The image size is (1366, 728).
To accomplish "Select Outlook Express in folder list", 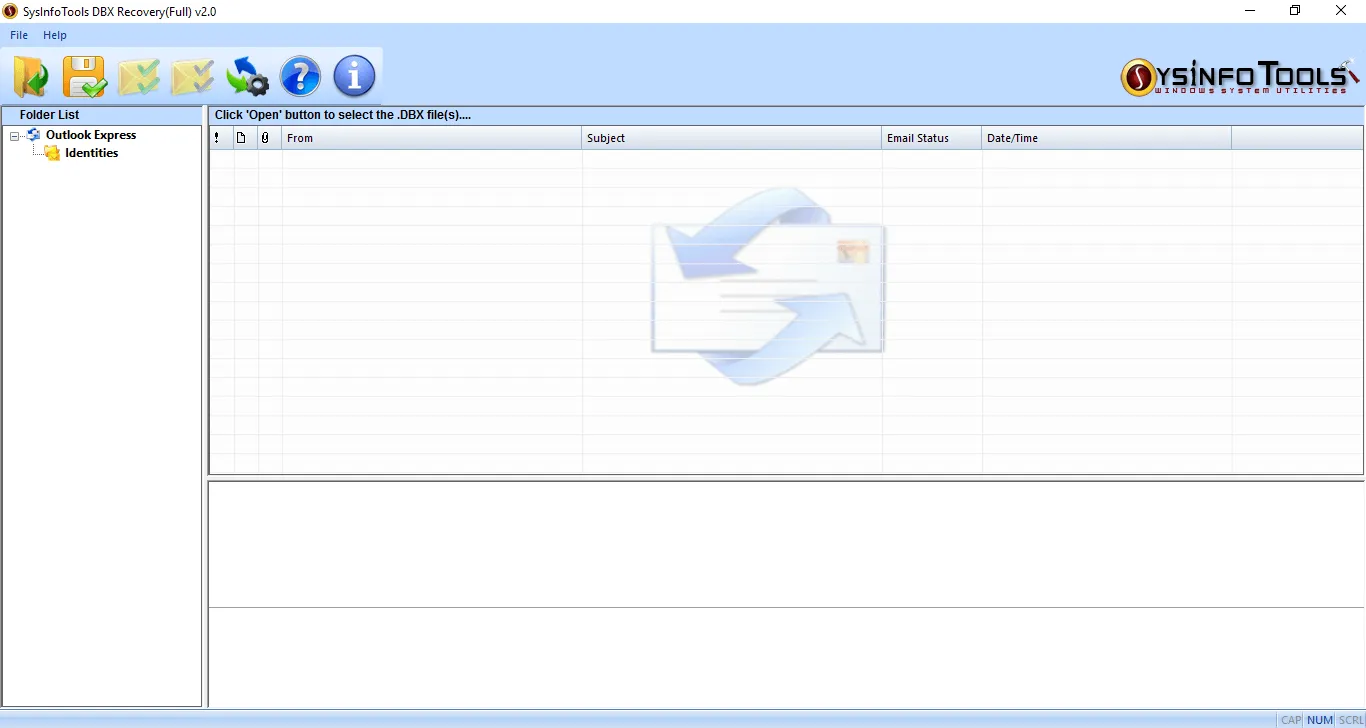I will point(91,135).
